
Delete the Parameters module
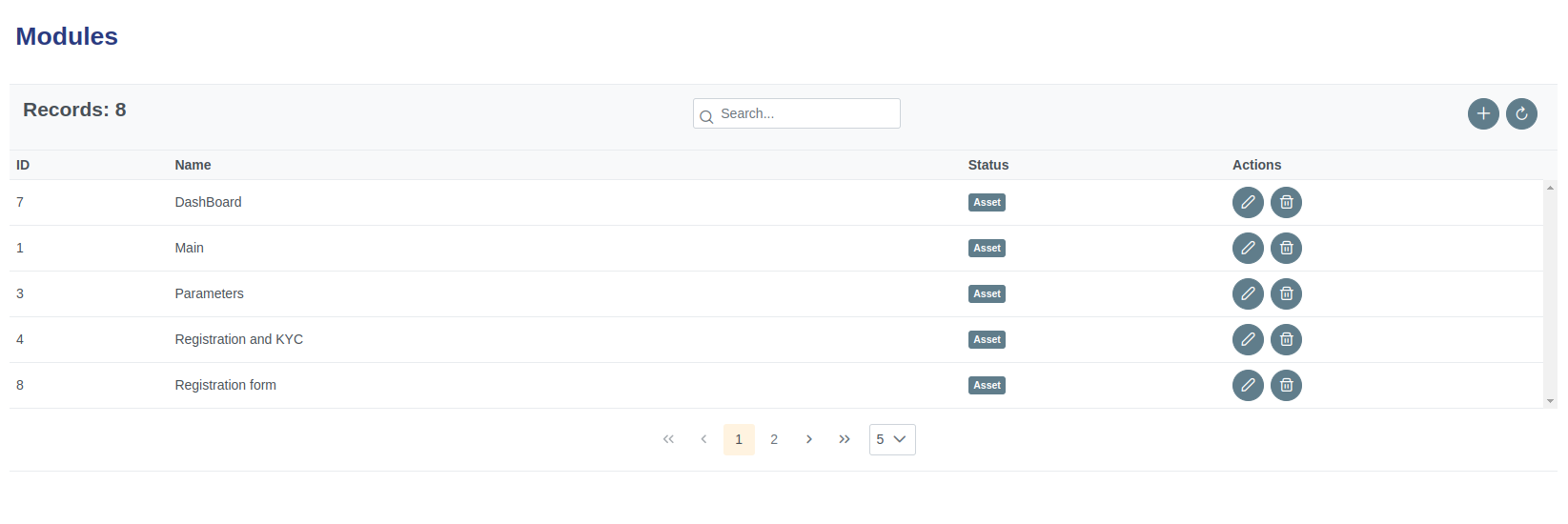(1286, 293)
